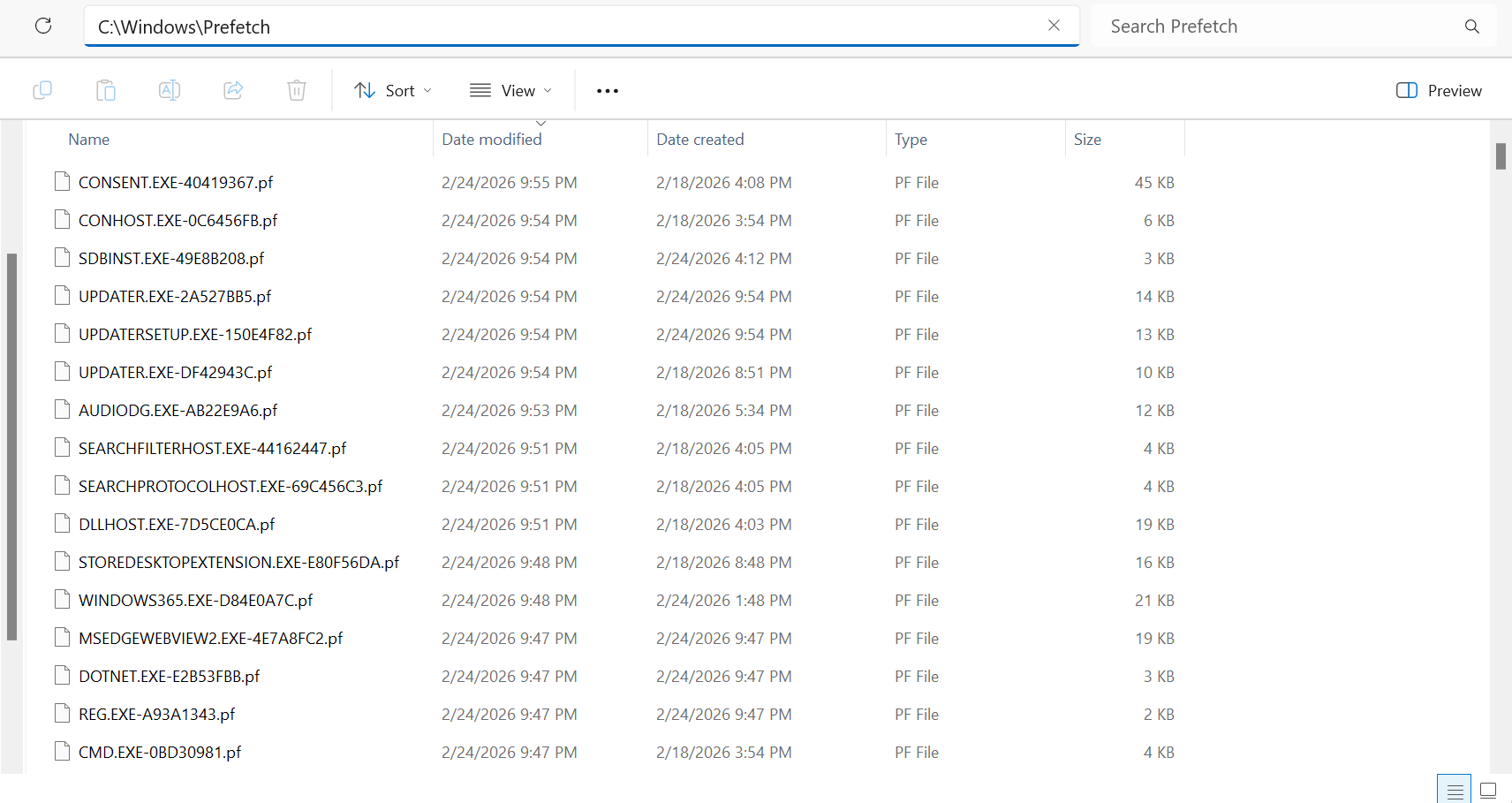Click 21 KB size of WINDOWS365.EXE row
The width and height of the screenshot is (1512, 803).
point(1154,601)
